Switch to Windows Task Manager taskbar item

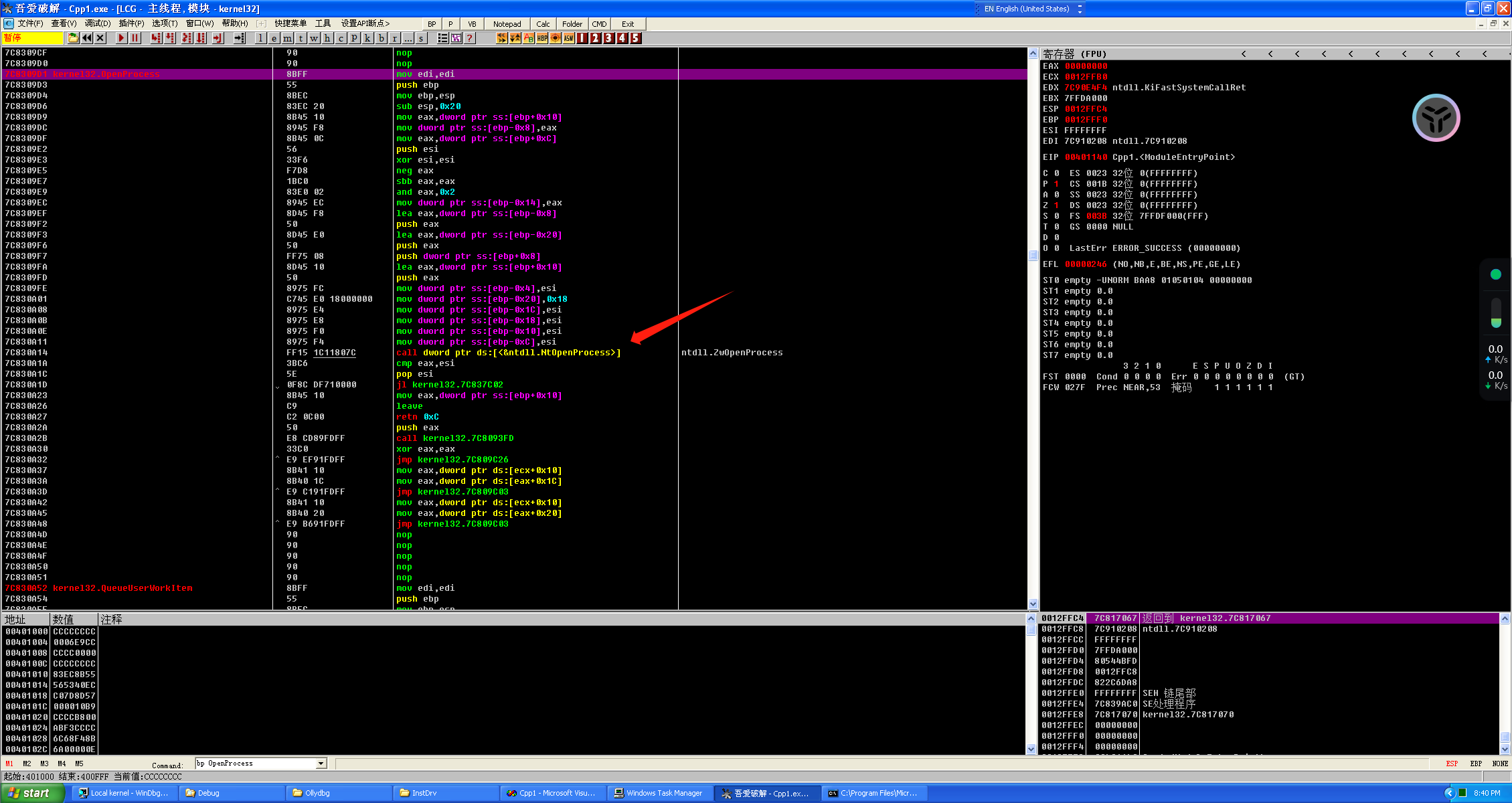pos(659,793)
